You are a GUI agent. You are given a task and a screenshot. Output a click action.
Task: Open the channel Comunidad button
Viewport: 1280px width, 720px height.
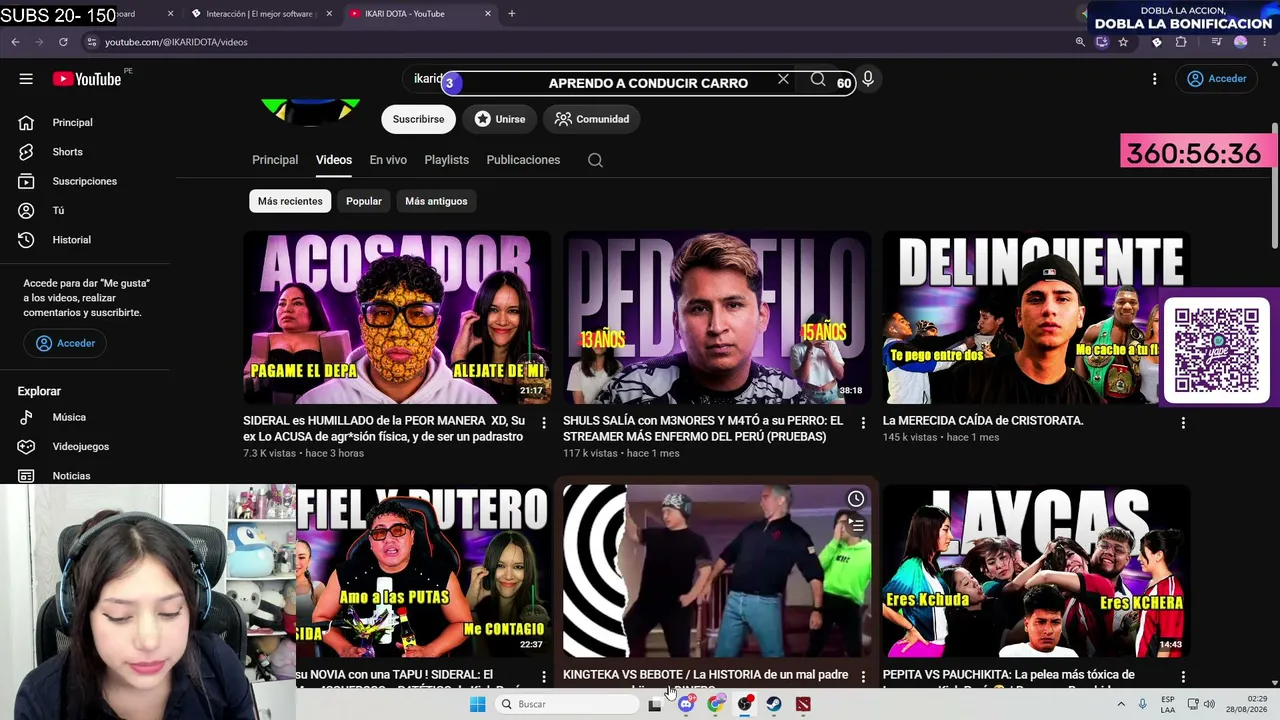tap(592, 119)
